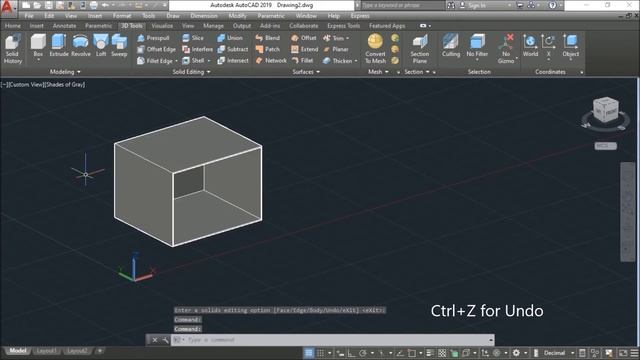This screenshot has width=640, height=360.
Task: Open the AutoCAD application menu
Action: pos(7,7)
